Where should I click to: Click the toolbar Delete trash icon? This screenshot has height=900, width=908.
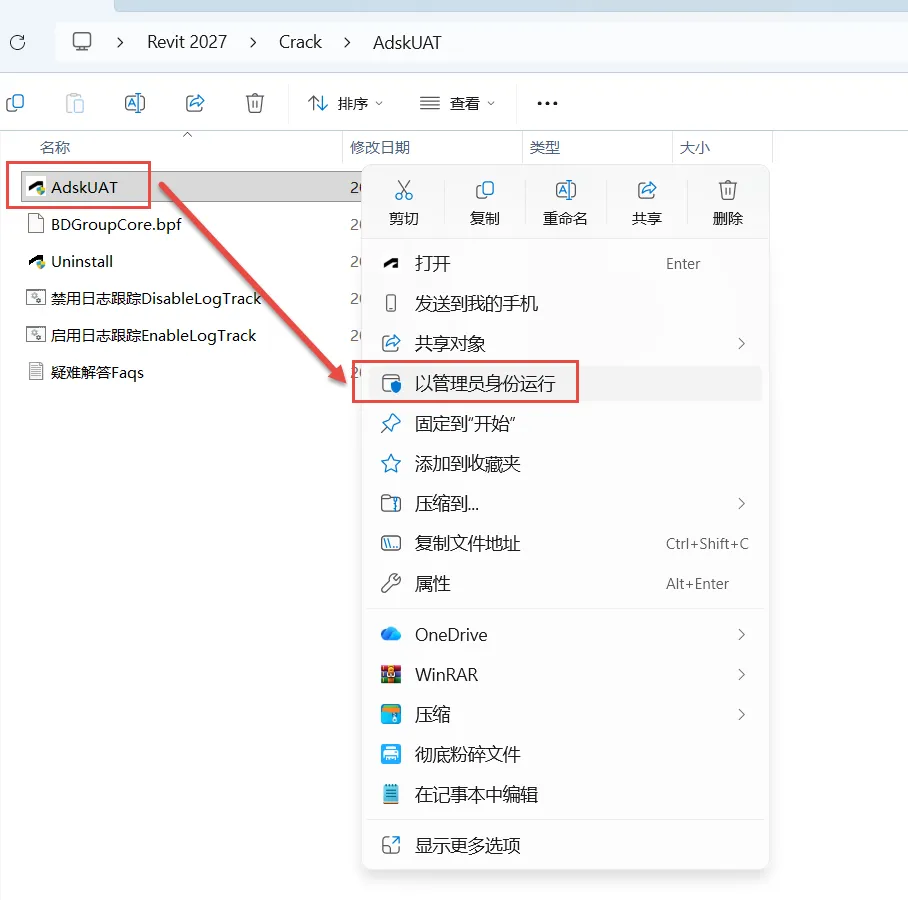pos(255,103)
